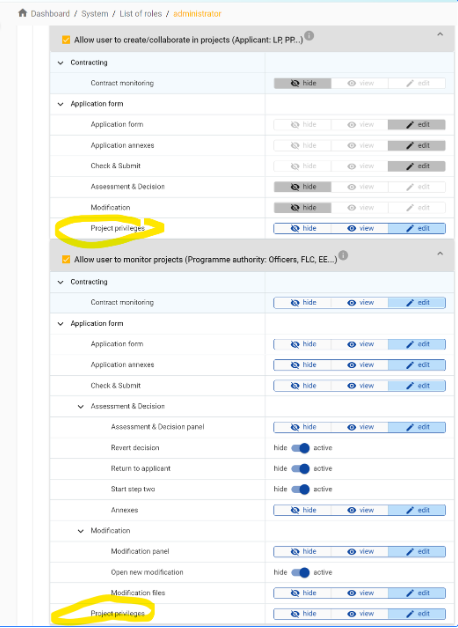Set monitoring Contract monitoring to view
Viewport: 458px width, 628px height.
coord(360,303)
